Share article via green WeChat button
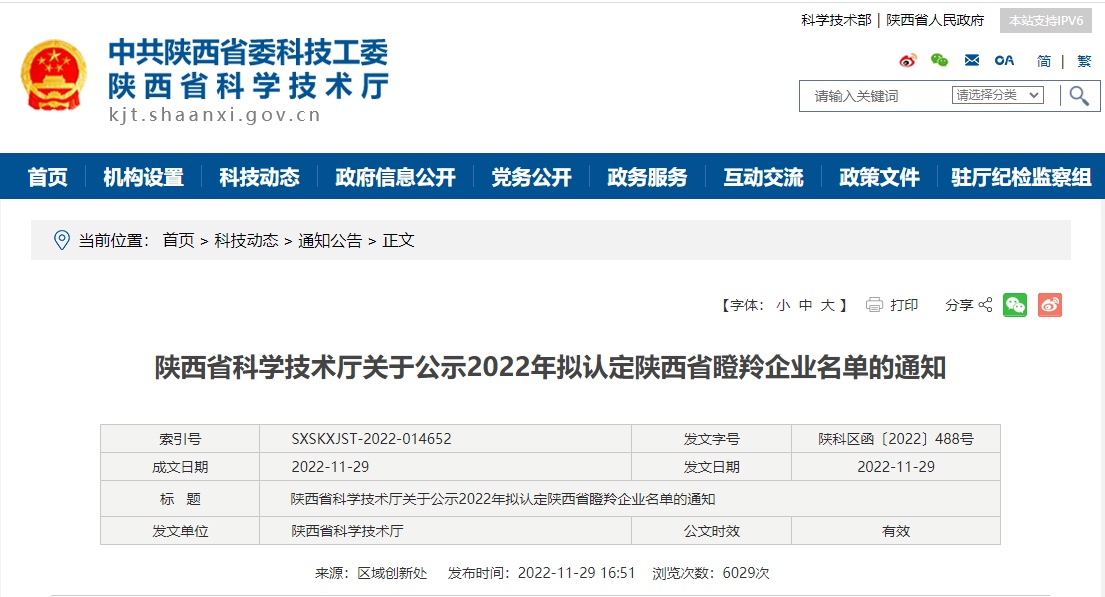Viewport: 1105px width, 597px height. (x=1015, y=305)
